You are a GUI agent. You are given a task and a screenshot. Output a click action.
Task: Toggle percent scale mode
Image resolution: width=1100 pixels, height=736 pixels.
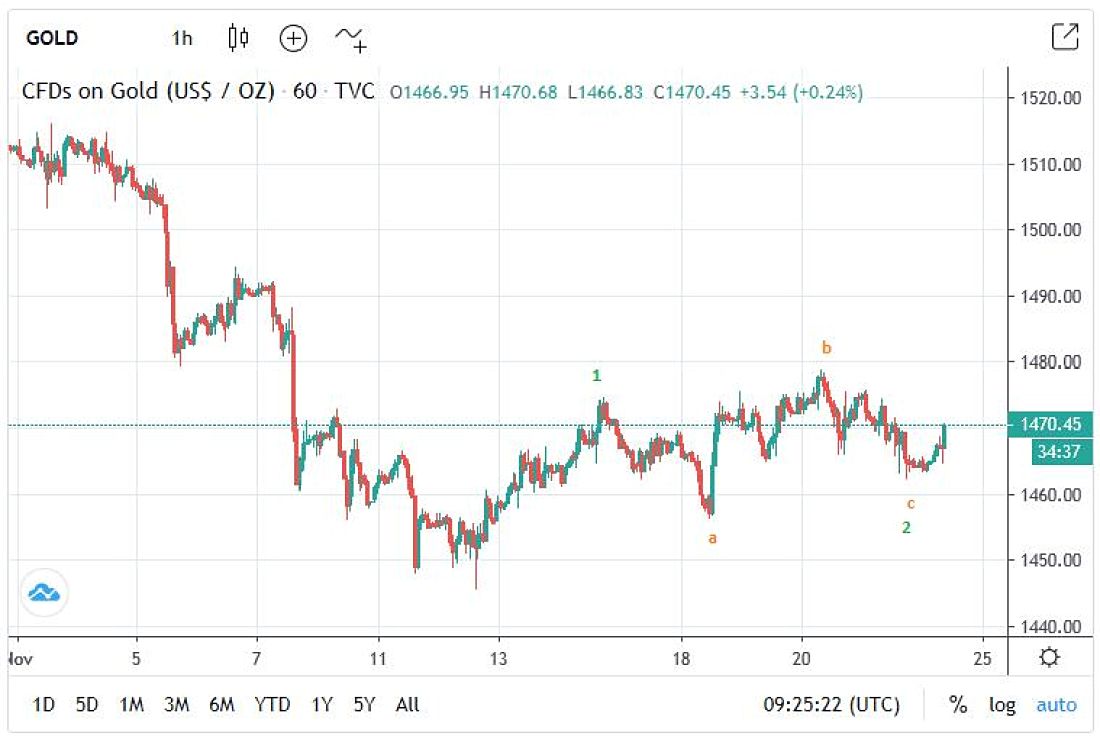tap(958, 705)
